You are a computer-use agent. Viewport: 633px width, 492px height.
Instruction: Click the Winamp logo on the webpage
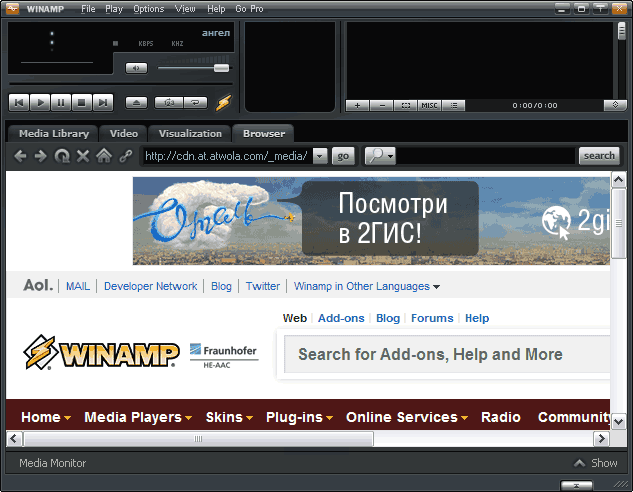tap(101, 352)
